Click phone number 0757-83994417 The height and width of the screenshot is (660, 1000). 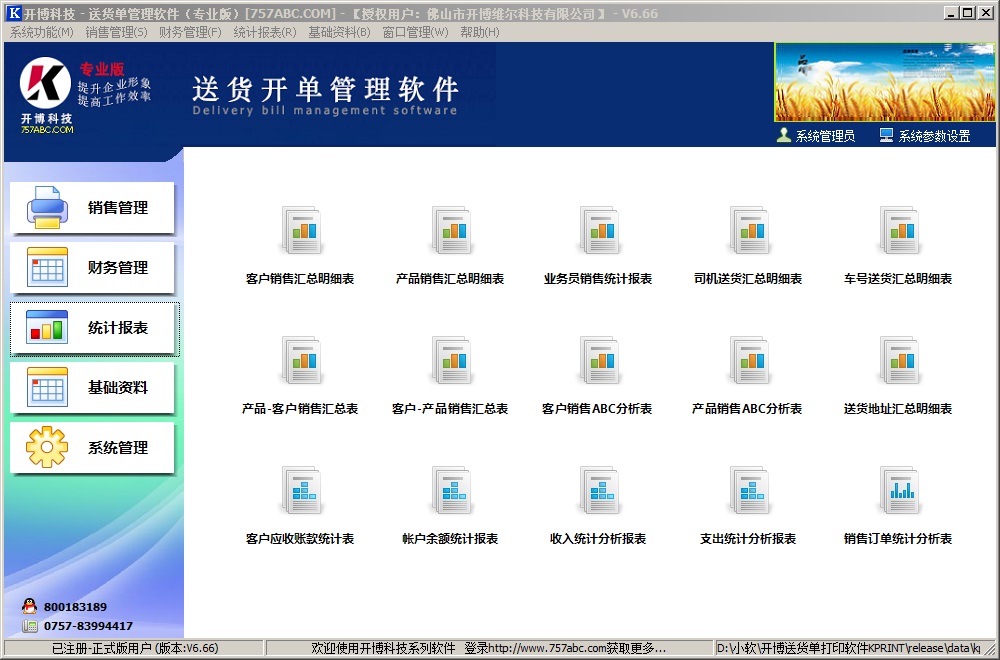(88, 626)
